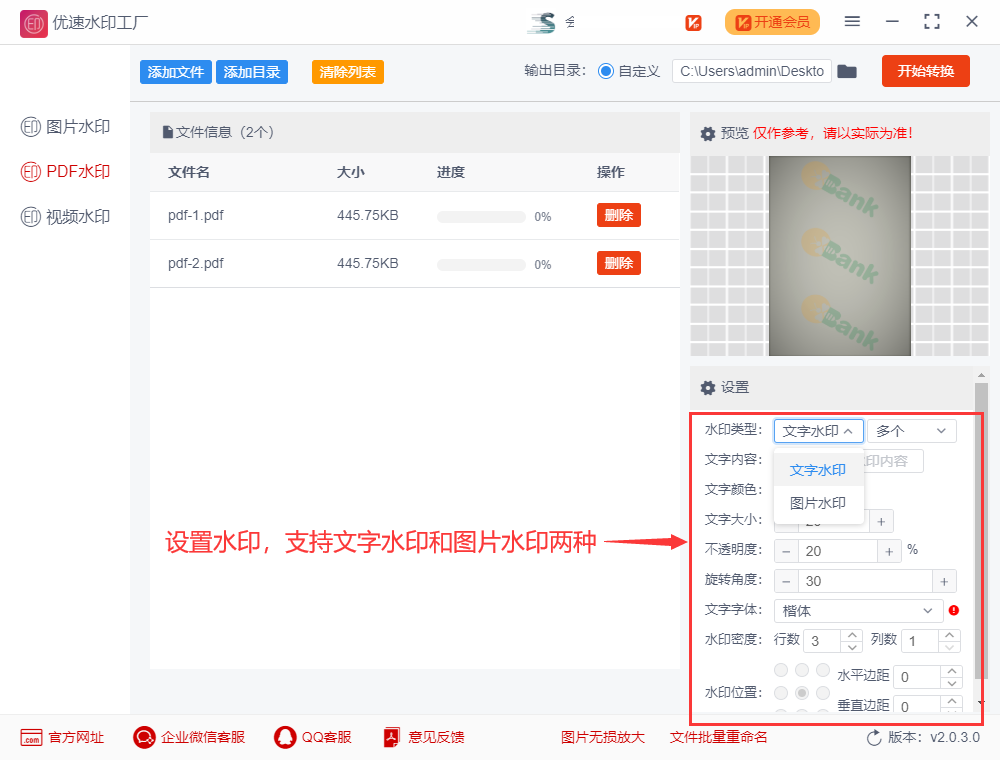Click the sogou input method icon
Image resolution: width=1000 pixels, height=760 pixels.
point(542,22)
